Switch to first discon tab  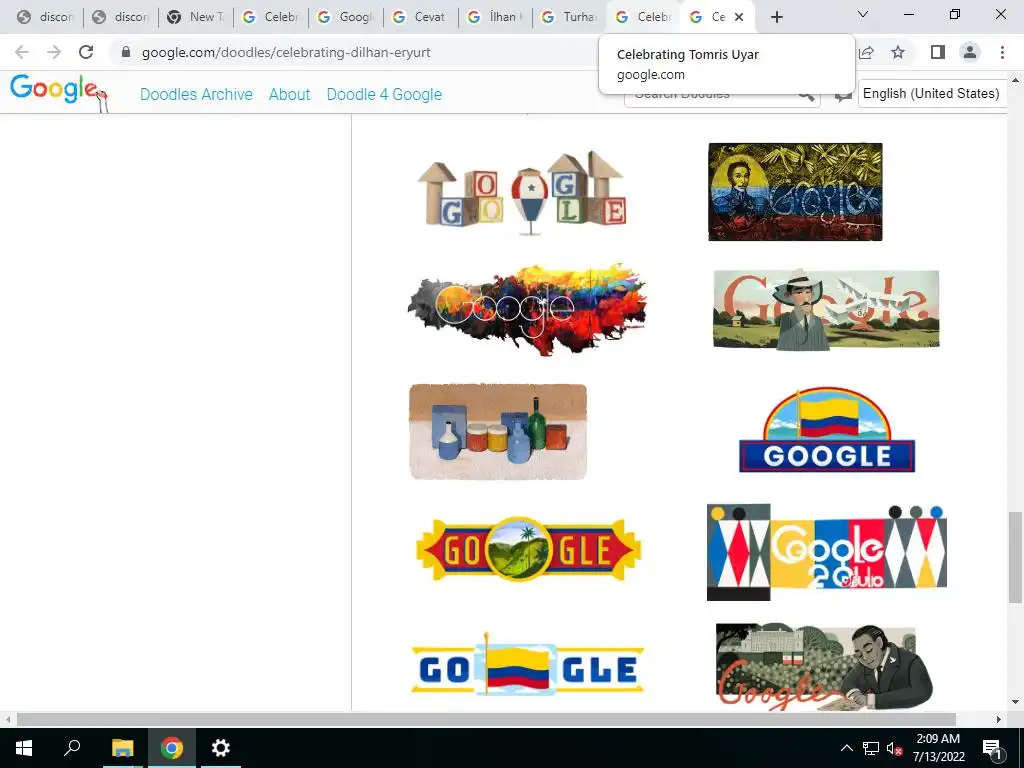[x=46, y=17]
